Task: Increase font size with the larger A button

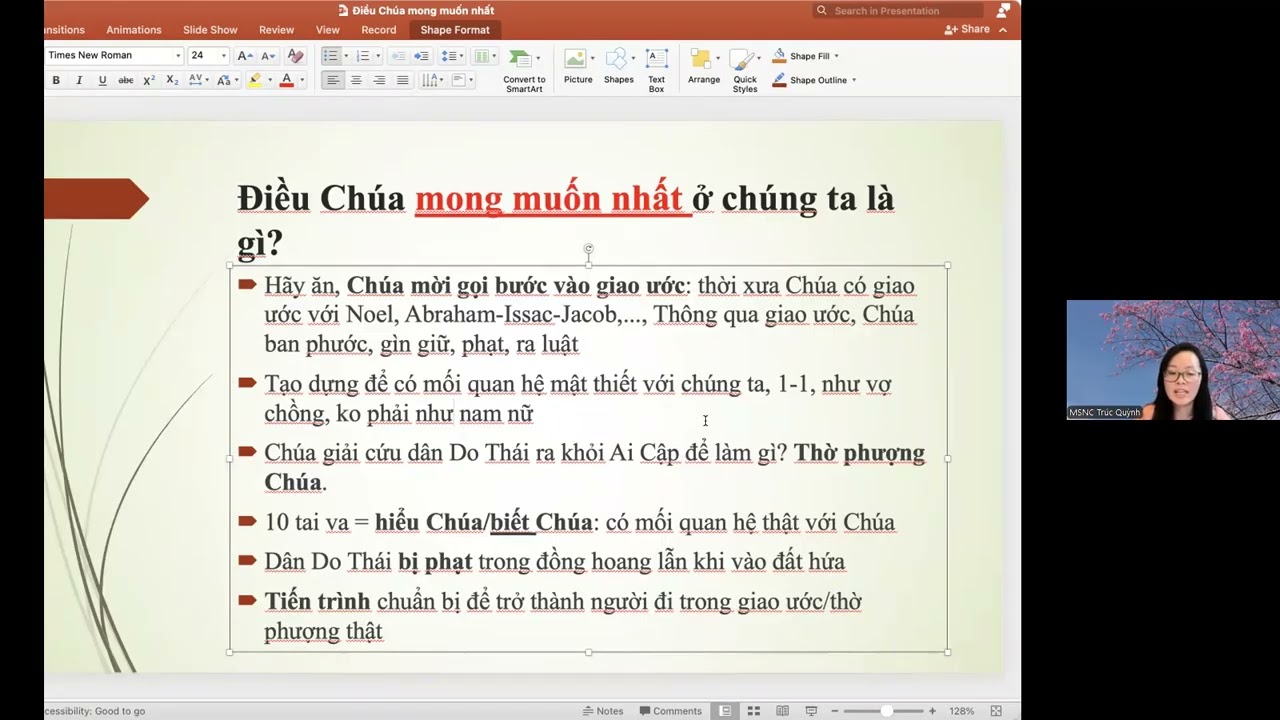Action: (245, 56)
